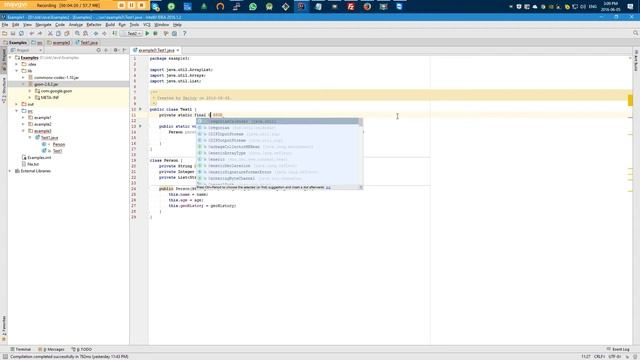Image resolution: width=640 pixels, height=360 pixels.
Task: Click the run gutter icon beside class Test1
Action: 140,109
